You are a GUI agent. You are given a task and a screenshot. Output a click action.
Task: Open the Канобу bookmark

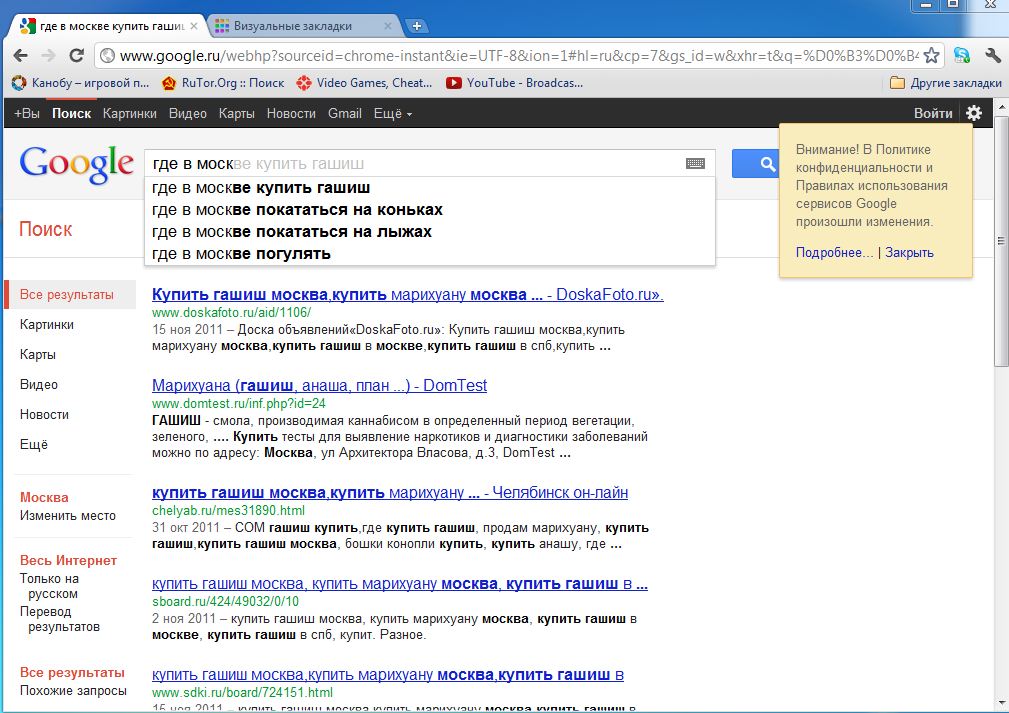(81, 82)
